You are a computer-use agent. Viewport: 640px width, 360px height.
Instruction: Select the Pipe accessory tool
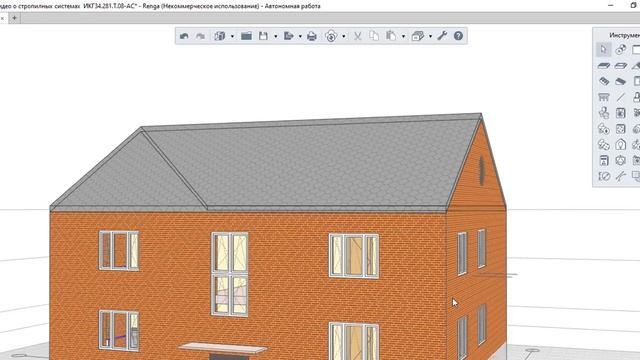(604, 129)
